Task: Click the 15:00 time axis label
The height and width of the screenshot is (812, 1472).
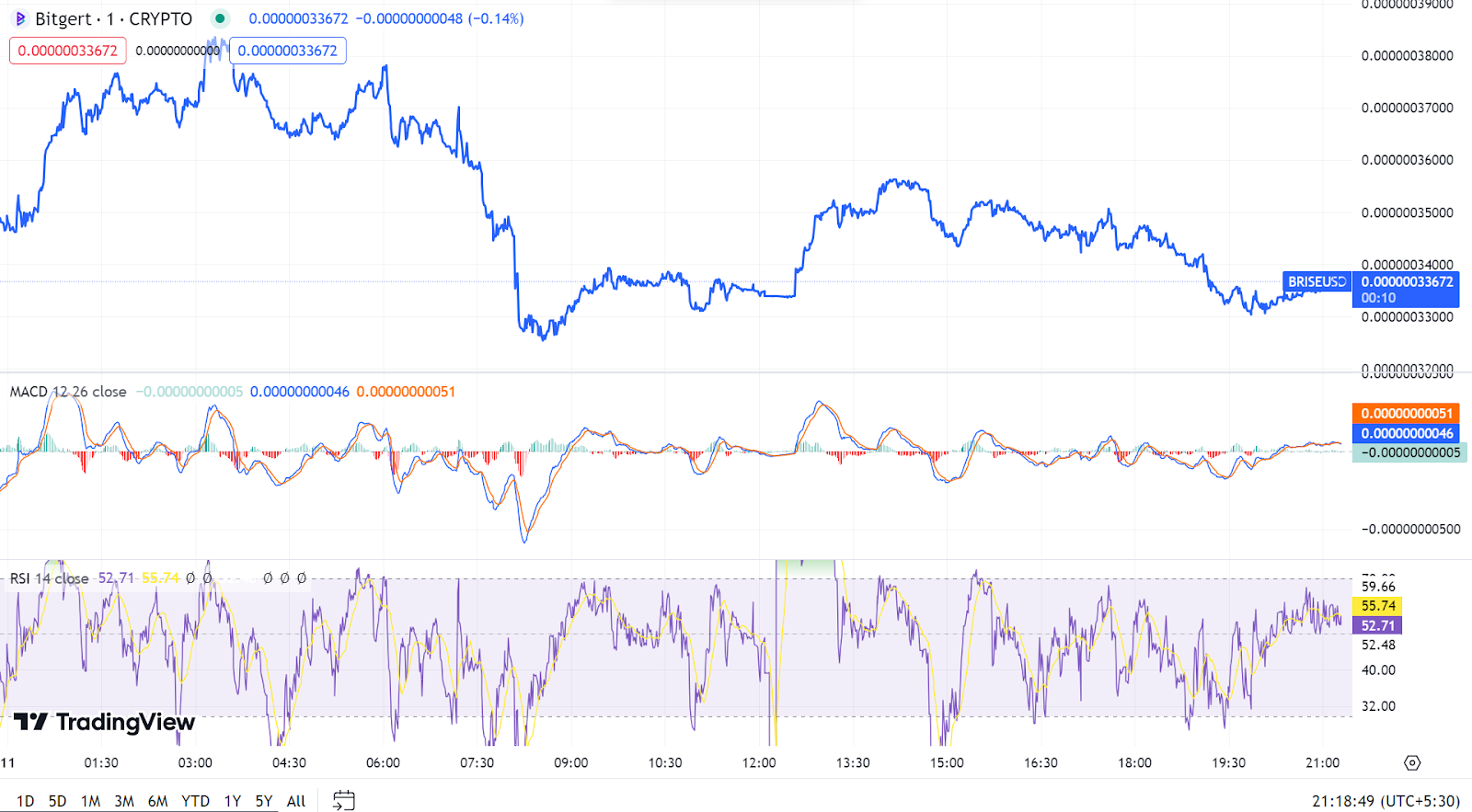Action: [947, 762]
